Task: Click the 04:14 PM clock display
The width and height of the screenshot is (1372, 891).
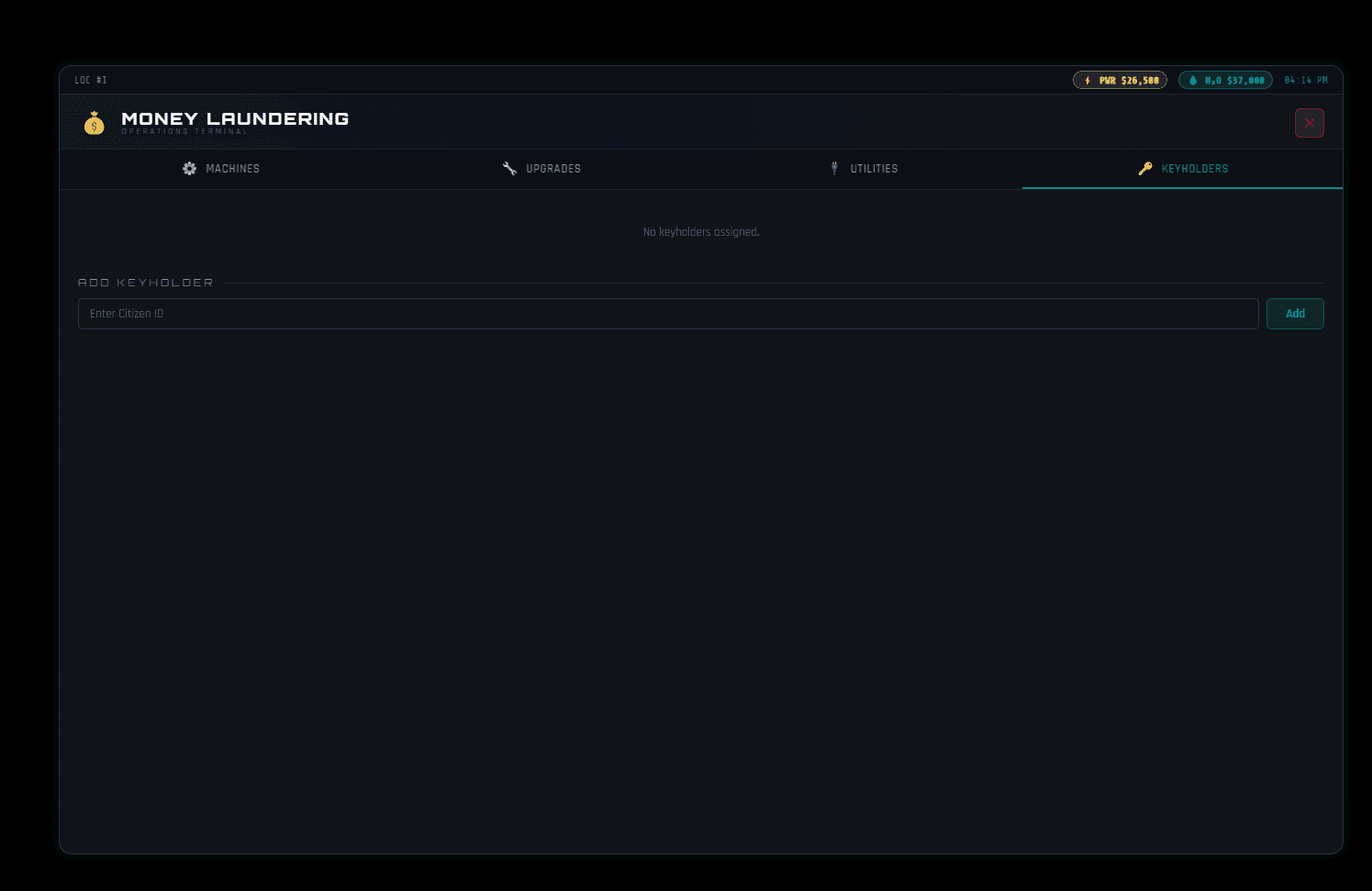Action: [x=1306, y=81]
